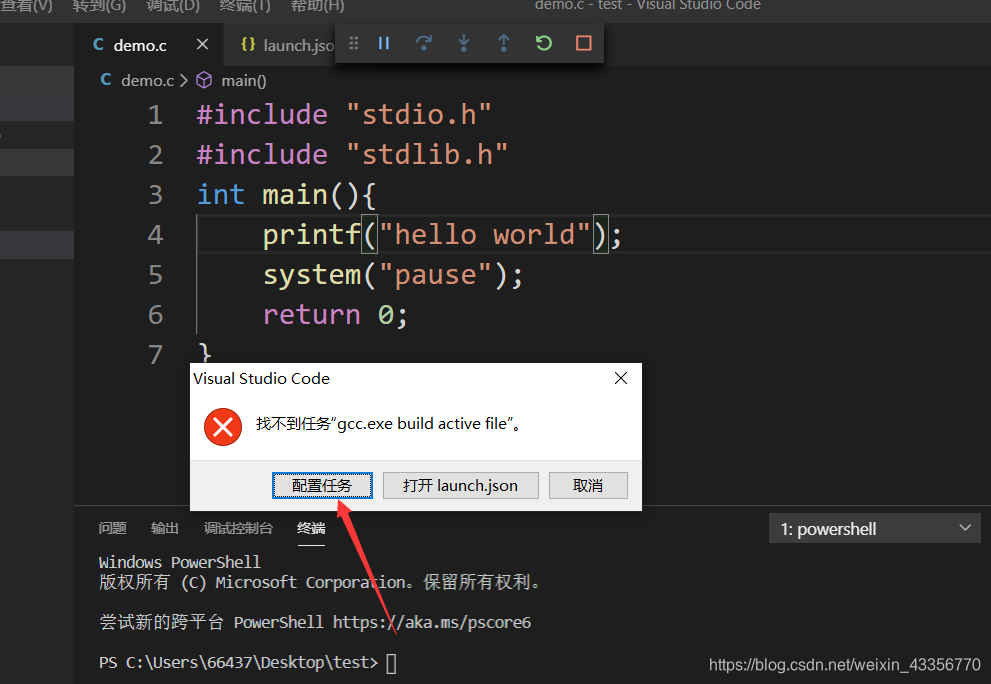991x684 pixels.
Task: Click main() in the breadcrumb
Action: (243, 81)
